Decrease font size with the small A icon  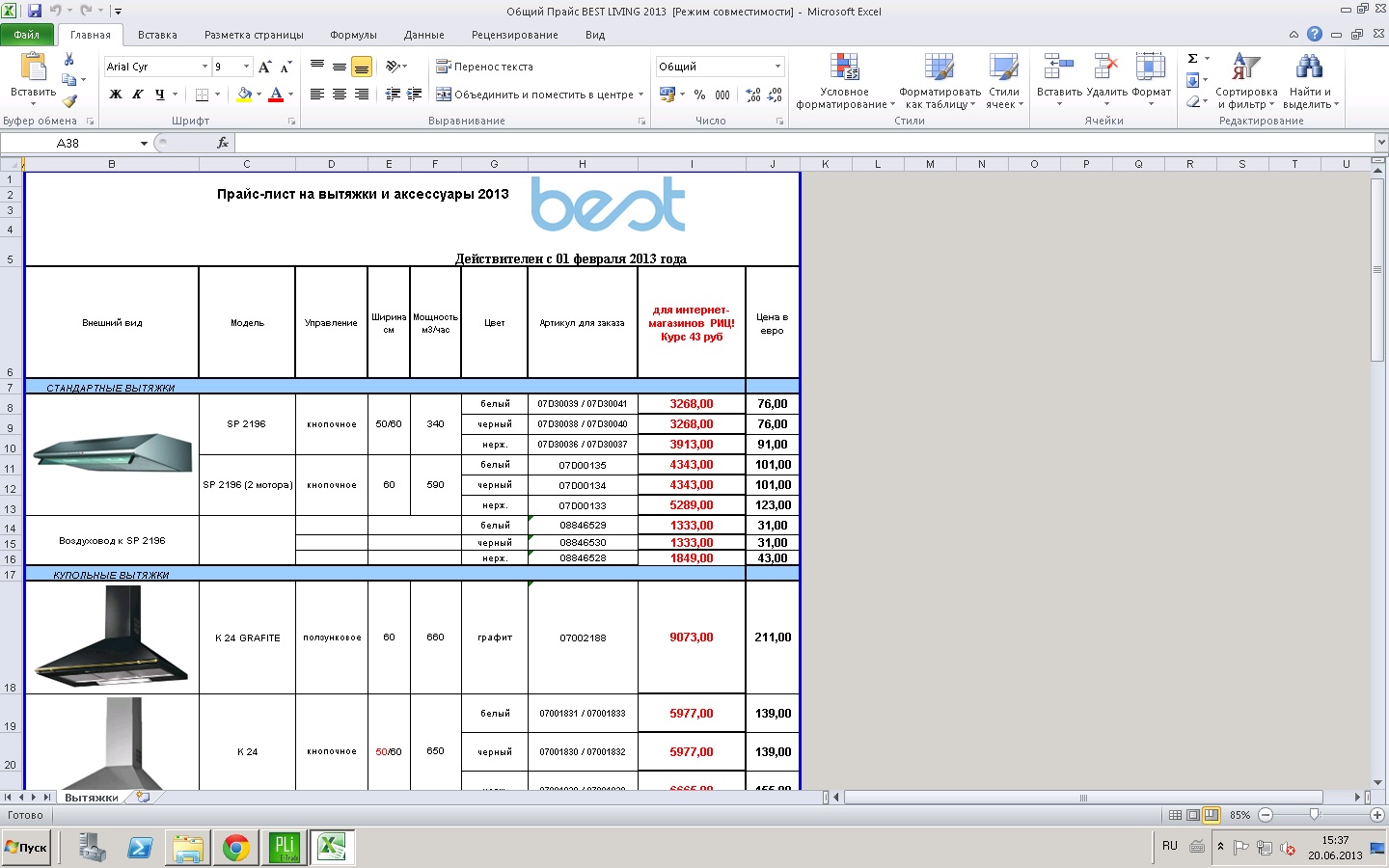click(x=286, y=67)
